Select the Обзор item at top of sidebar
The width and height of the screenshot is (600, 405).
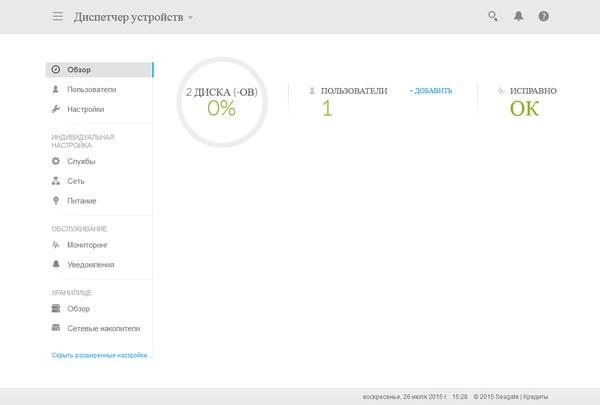coord(99,70)
